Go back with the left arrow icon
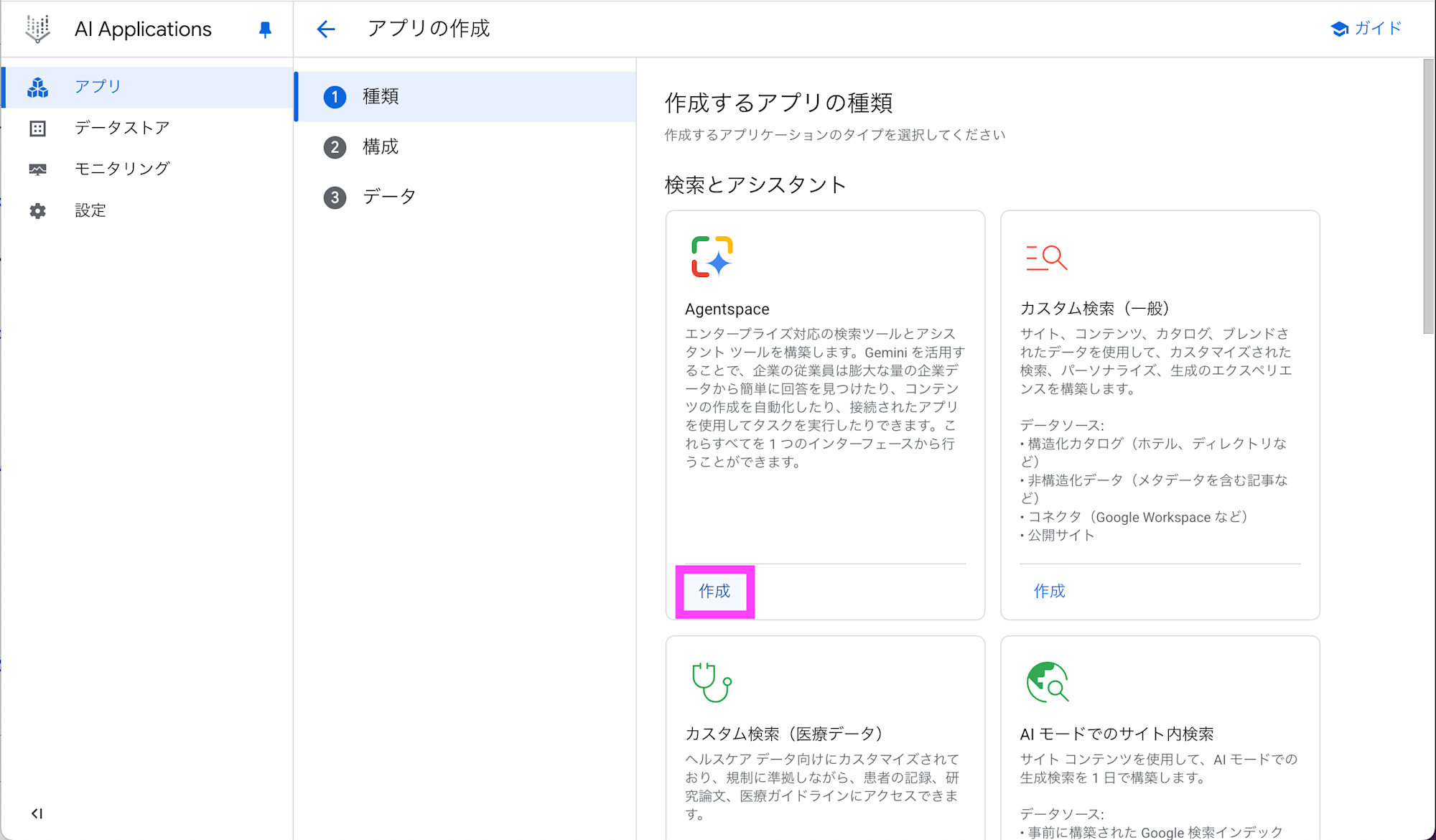The image size is (1436, 840). pyautogui.click(x=326, y=29)
